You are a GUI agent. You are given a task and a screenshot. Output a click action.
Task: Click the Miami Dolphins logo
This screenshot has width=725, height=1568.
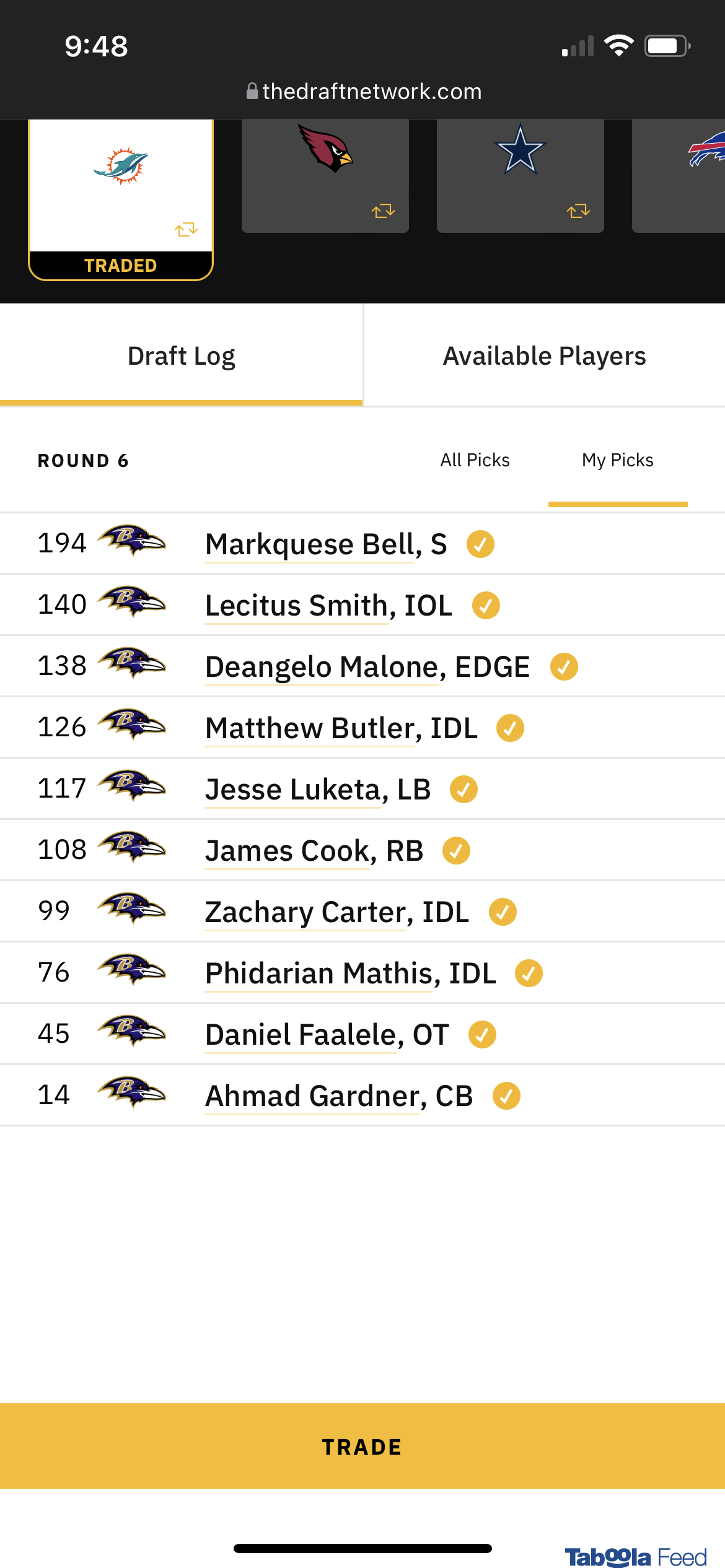click(x=121, y=165)
